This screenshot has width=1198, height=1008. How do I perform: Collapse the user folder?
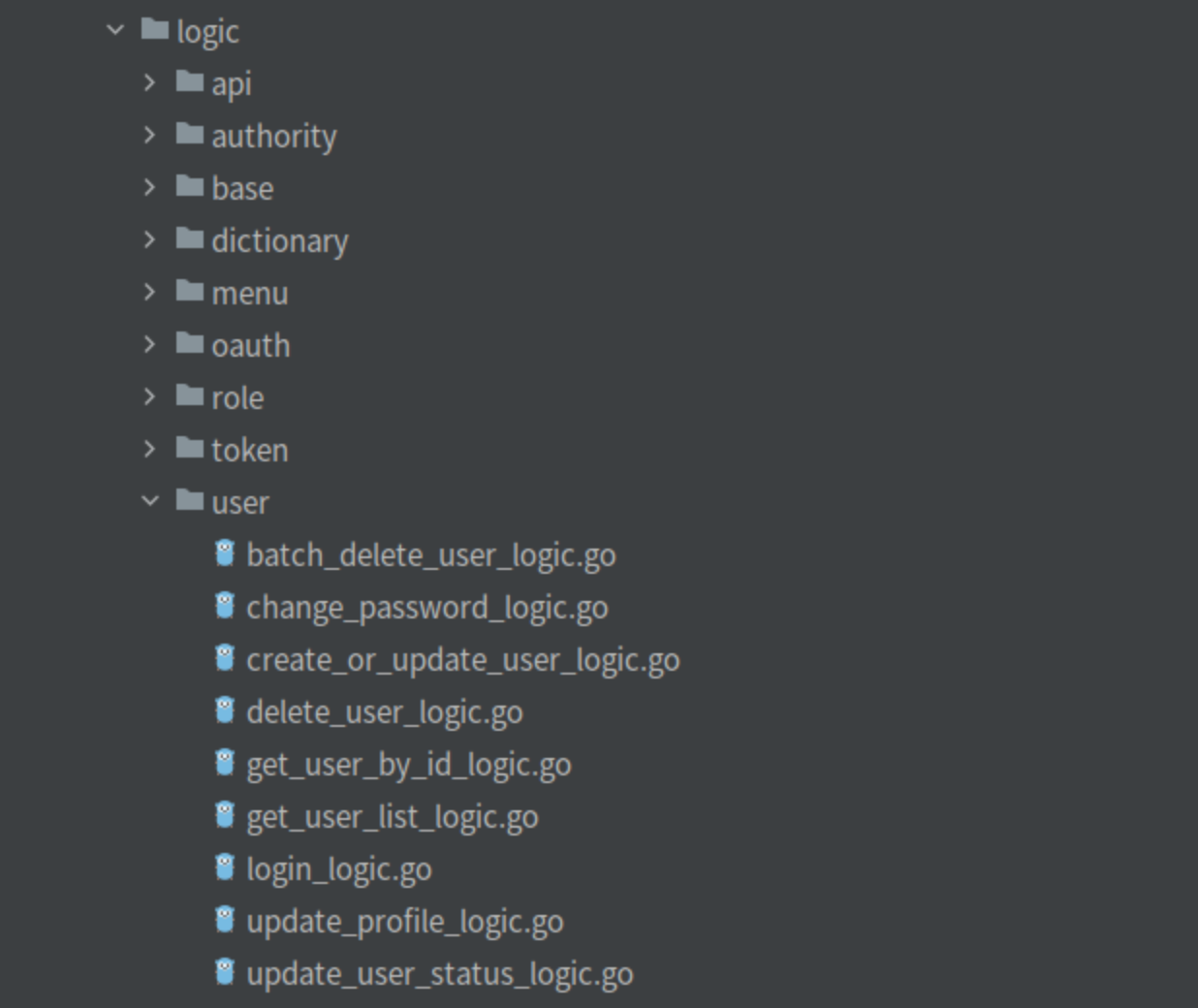pyautogui.click(x=150, y=501)
